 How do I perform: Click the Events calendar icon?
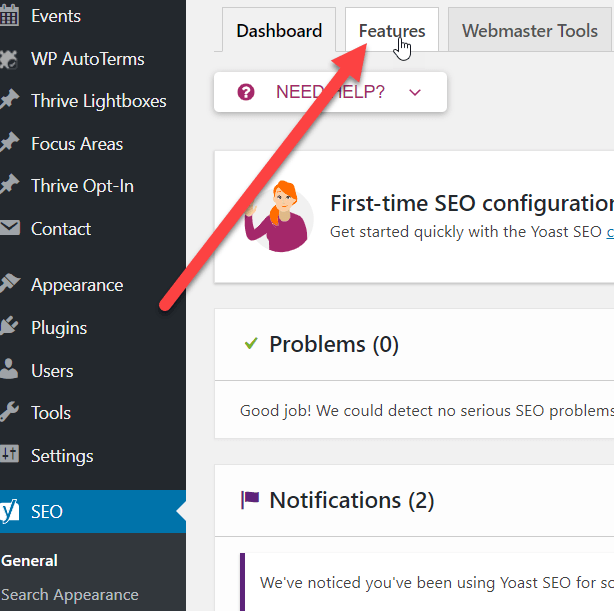coord(9,17)
